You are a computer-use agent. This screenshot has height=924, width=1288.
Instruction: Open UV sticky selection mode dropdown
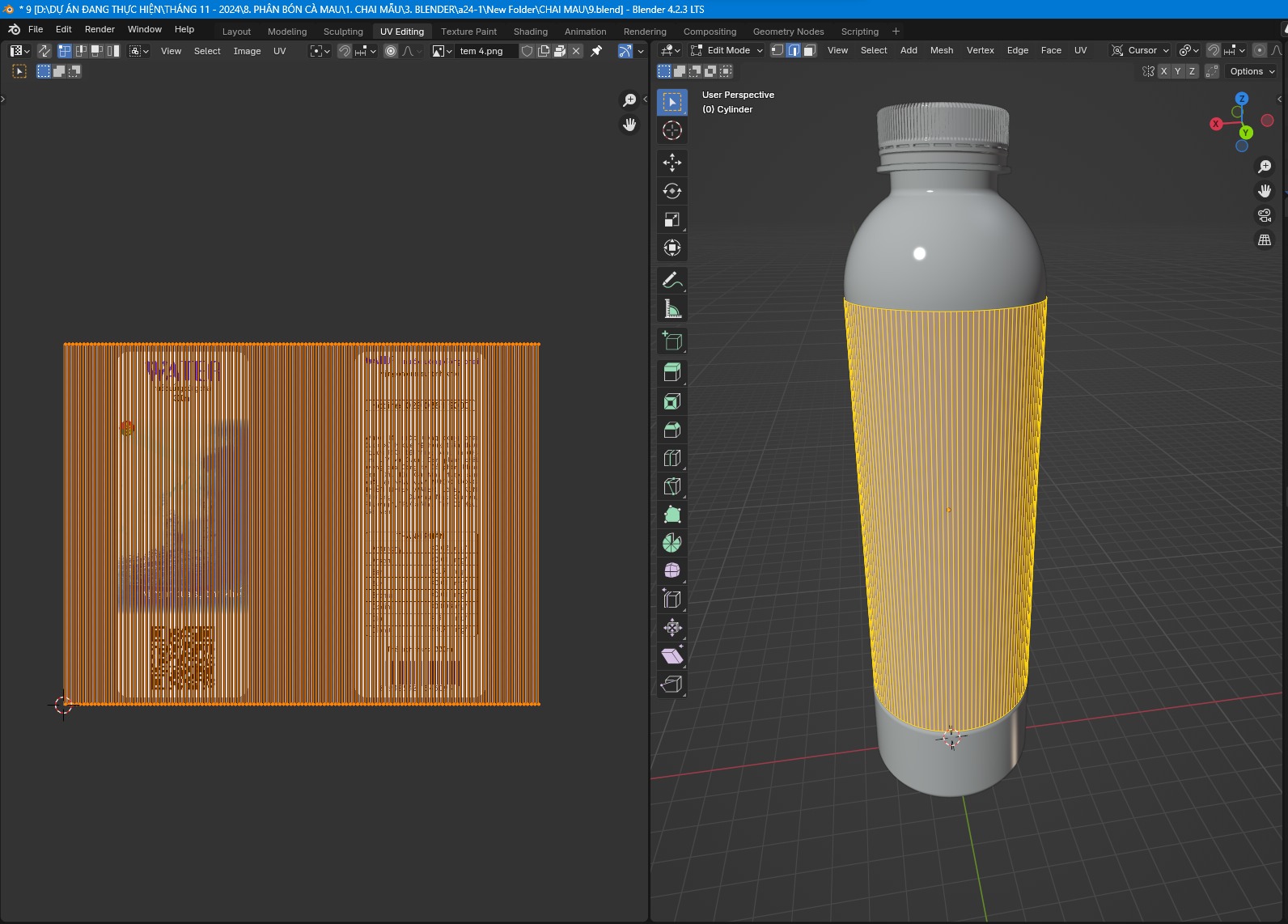click(x=139, y=51)
